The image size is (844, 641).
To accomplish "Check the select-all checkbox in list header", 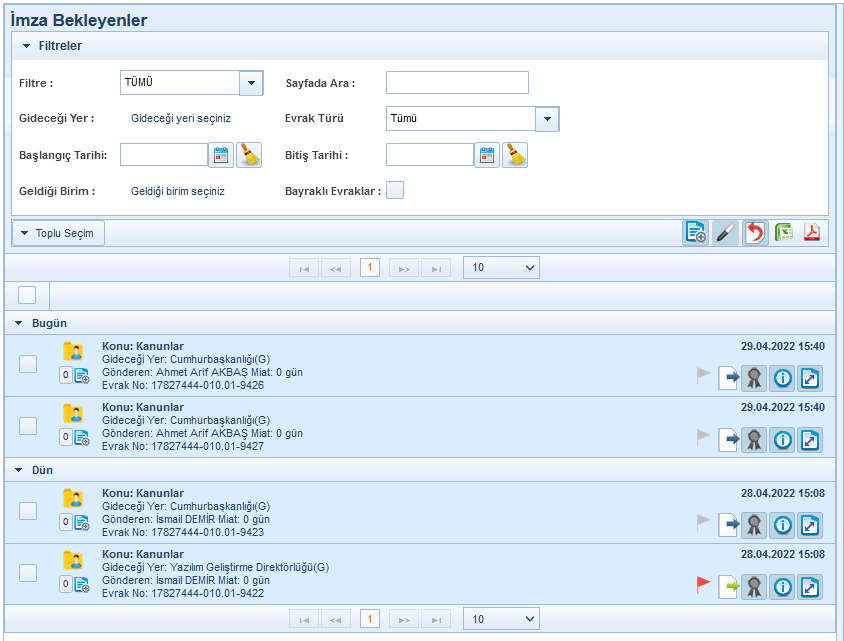I will click(27, 294).
